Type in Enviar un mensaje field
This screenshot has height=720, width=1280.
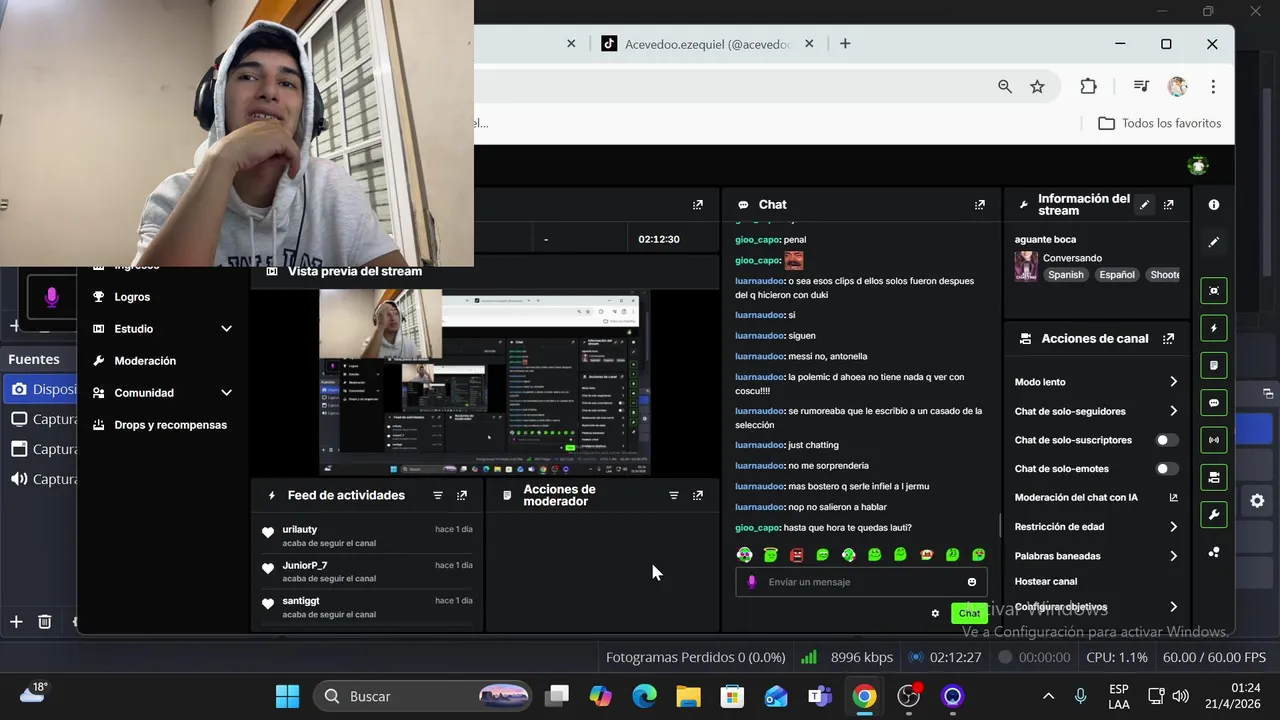[x=861, y=582]
